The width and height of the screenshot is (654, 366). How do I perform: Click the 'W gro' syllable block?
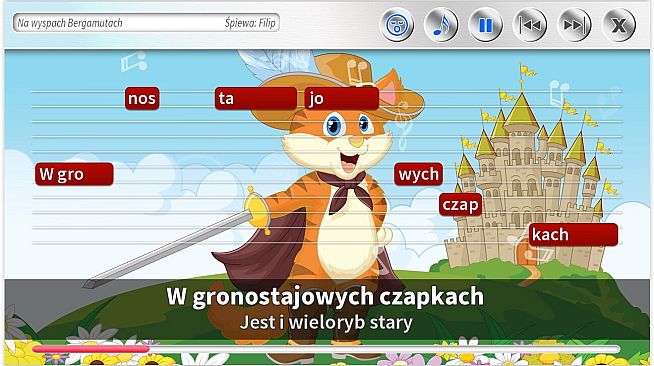pyautogui.click(x=74, y=174)
